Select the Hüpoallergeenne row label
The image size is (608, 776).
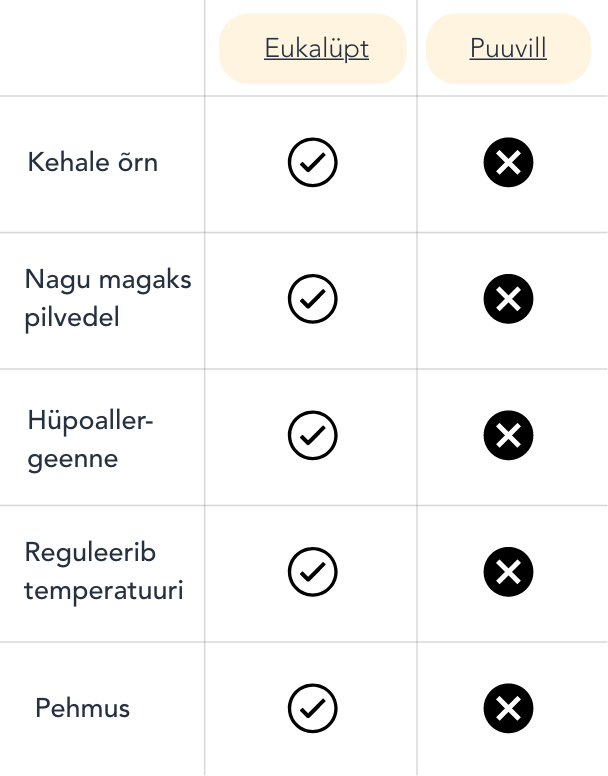[x=91, y=439]
